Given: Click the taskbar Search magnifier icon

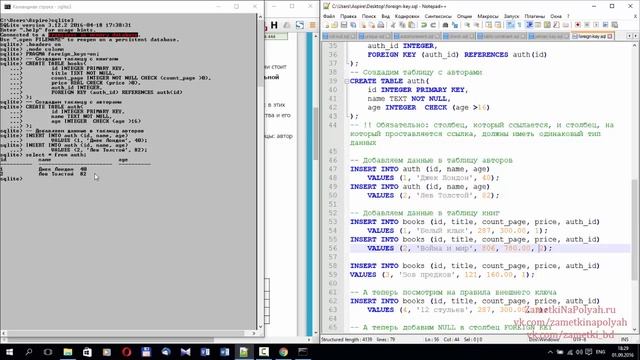Looking at the screenshot, I should pyautogui.click(x=29, y=352).
